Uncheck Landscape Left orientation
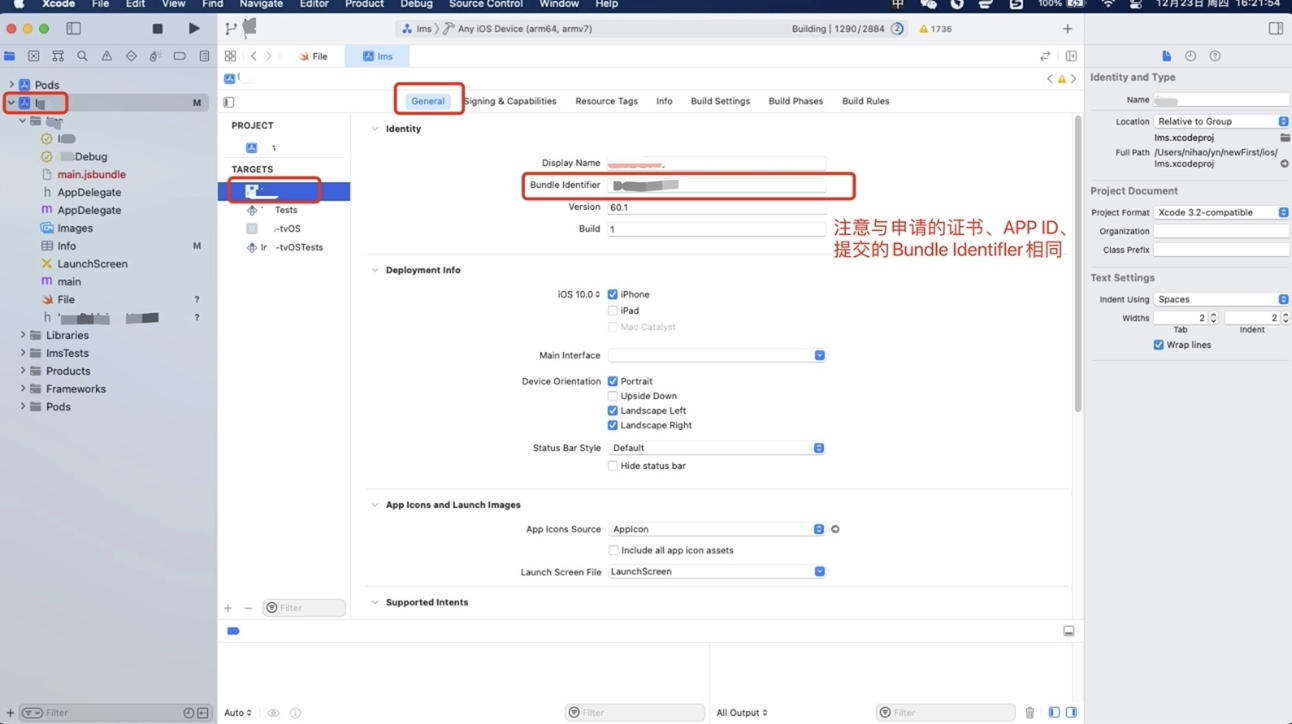This screenshot has height=724, width=1292. click(613, 410)
